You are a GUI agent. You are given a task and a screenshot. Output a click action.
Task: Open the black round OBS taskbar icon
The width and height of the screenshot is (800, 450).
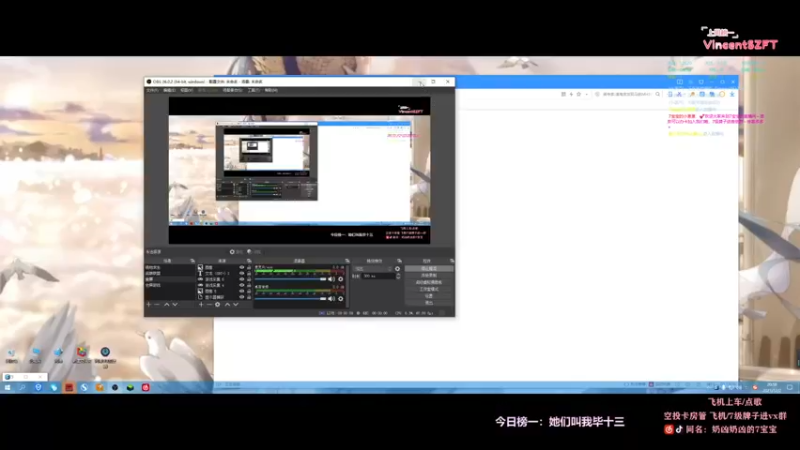click(115, 388)
